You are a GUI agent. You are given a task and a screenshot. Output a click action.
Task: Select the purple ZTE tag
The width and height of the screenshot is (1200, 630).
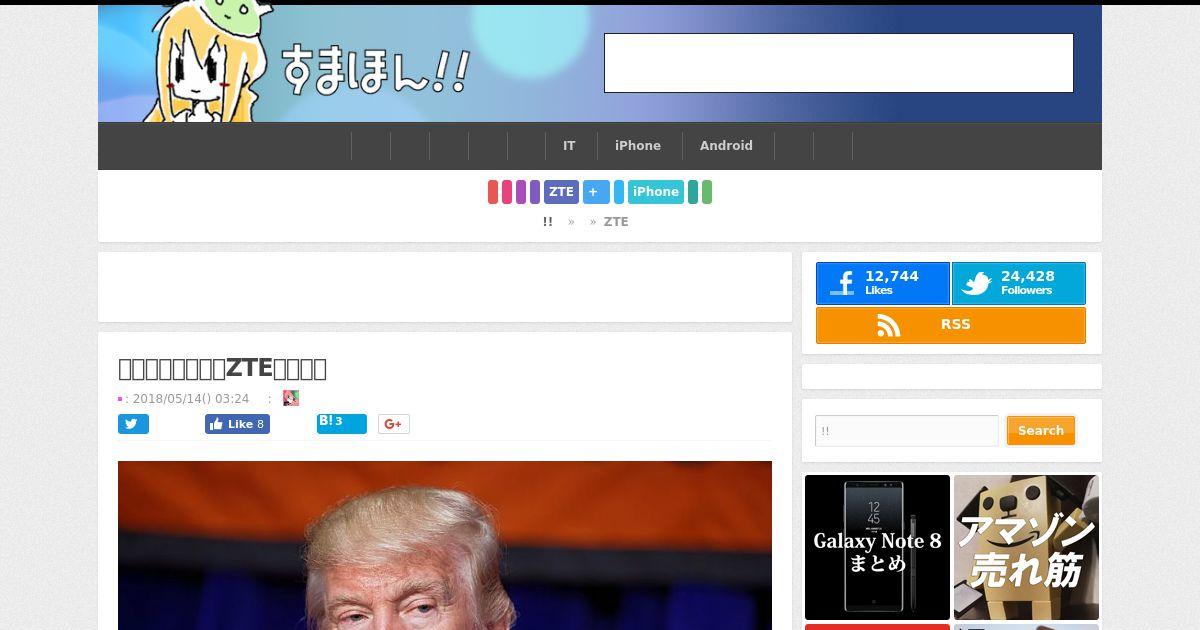[561, 192]
